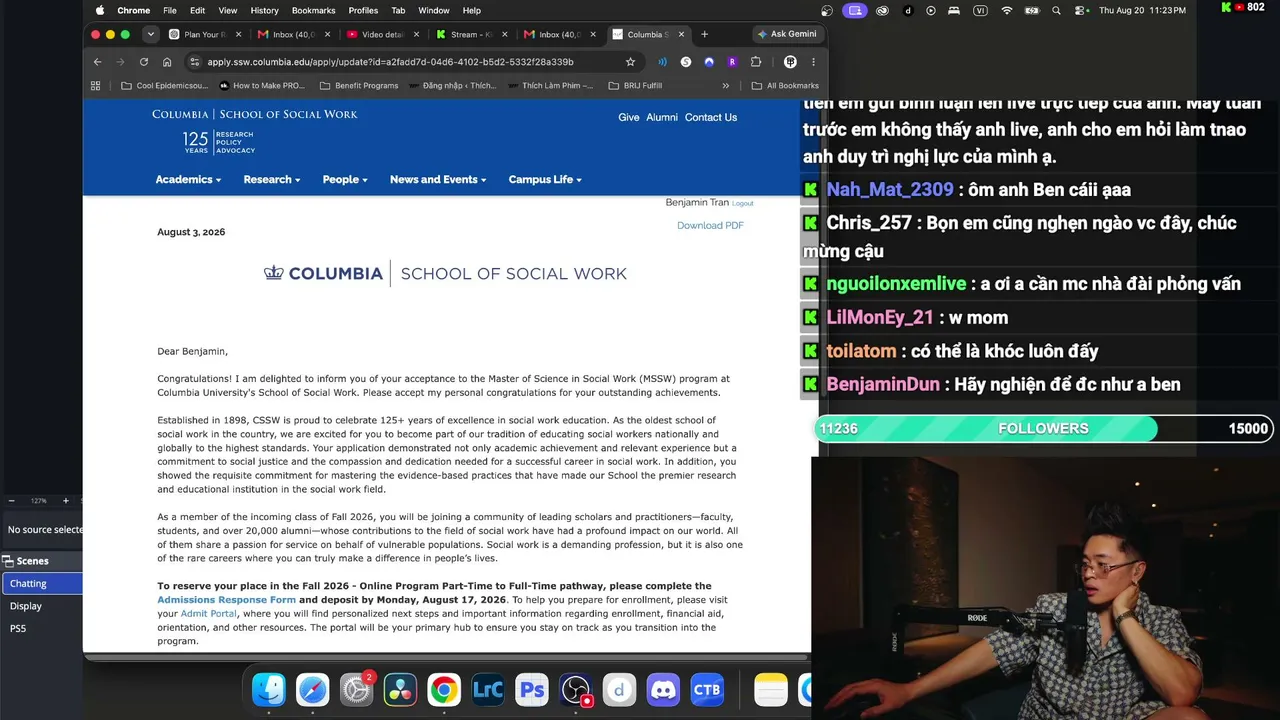Expand the News and Events dropdown
The width and height of the screenshot is (1280, 720).
coord(438,180)
